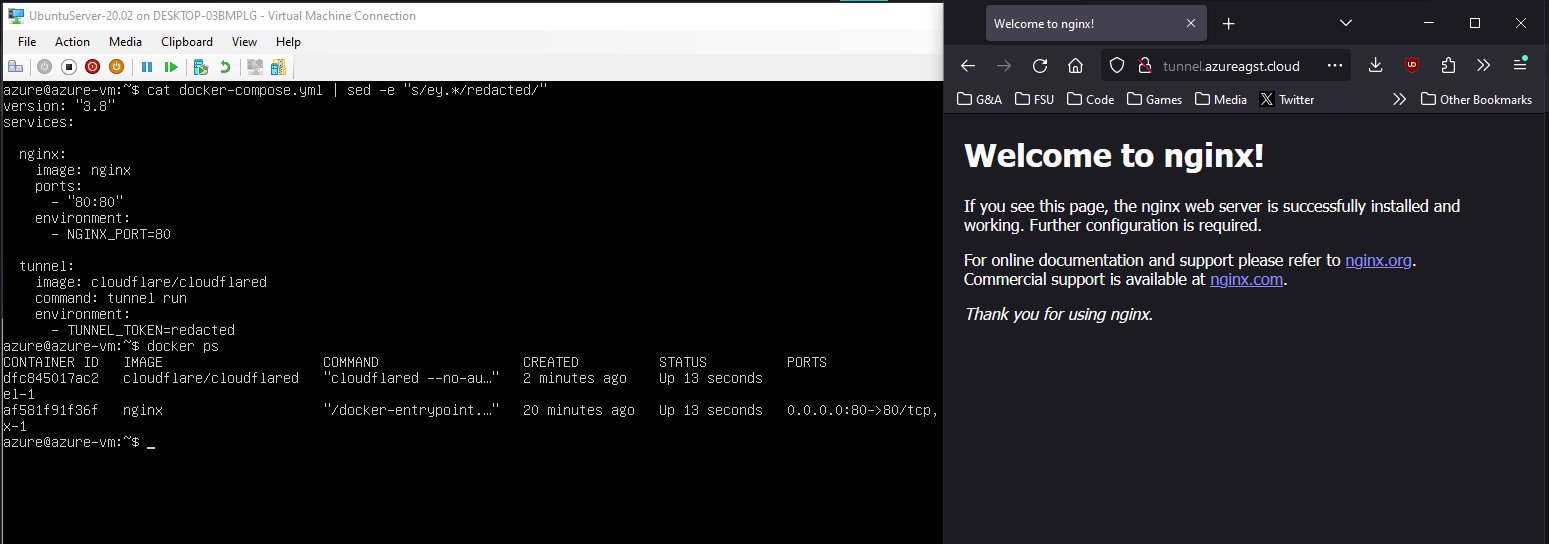Click 'command: tunnel run' in terminal
The height and width of the screenshot is (544, 1549).
(111, 298)
